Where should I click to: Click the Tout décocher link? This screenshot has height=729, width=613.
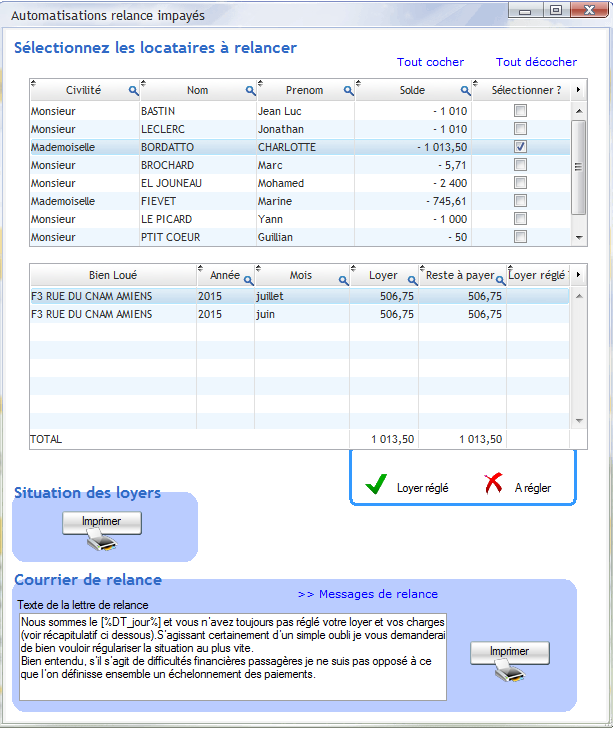coord(536,62)
